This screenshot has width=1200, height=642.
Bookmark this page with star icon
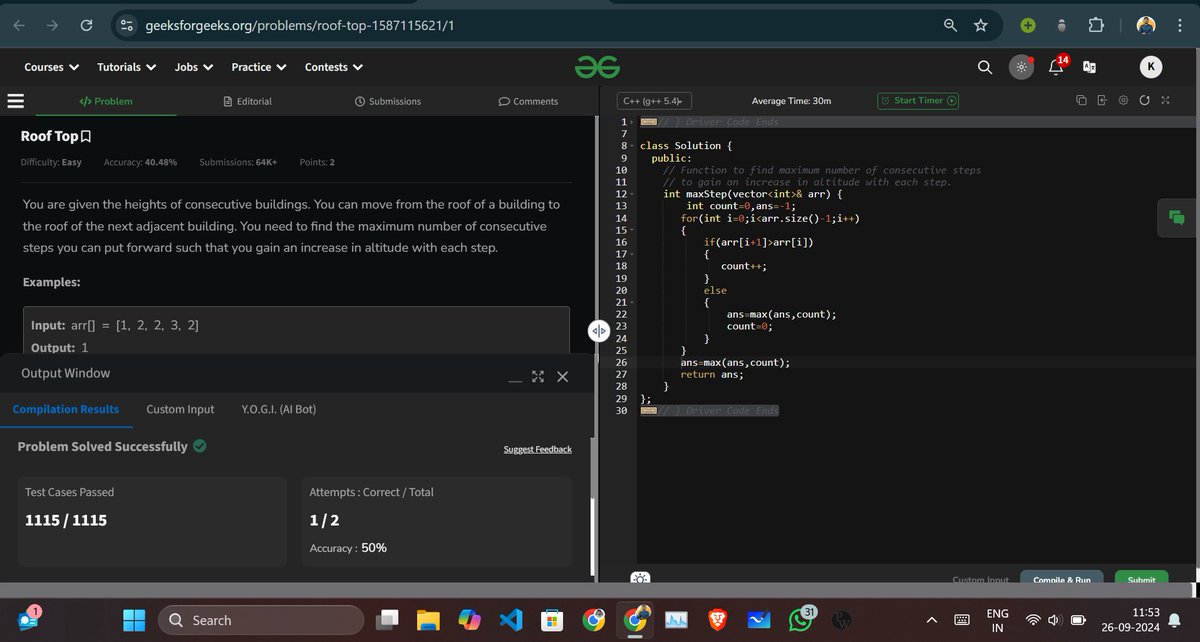[x=981, y=26]
